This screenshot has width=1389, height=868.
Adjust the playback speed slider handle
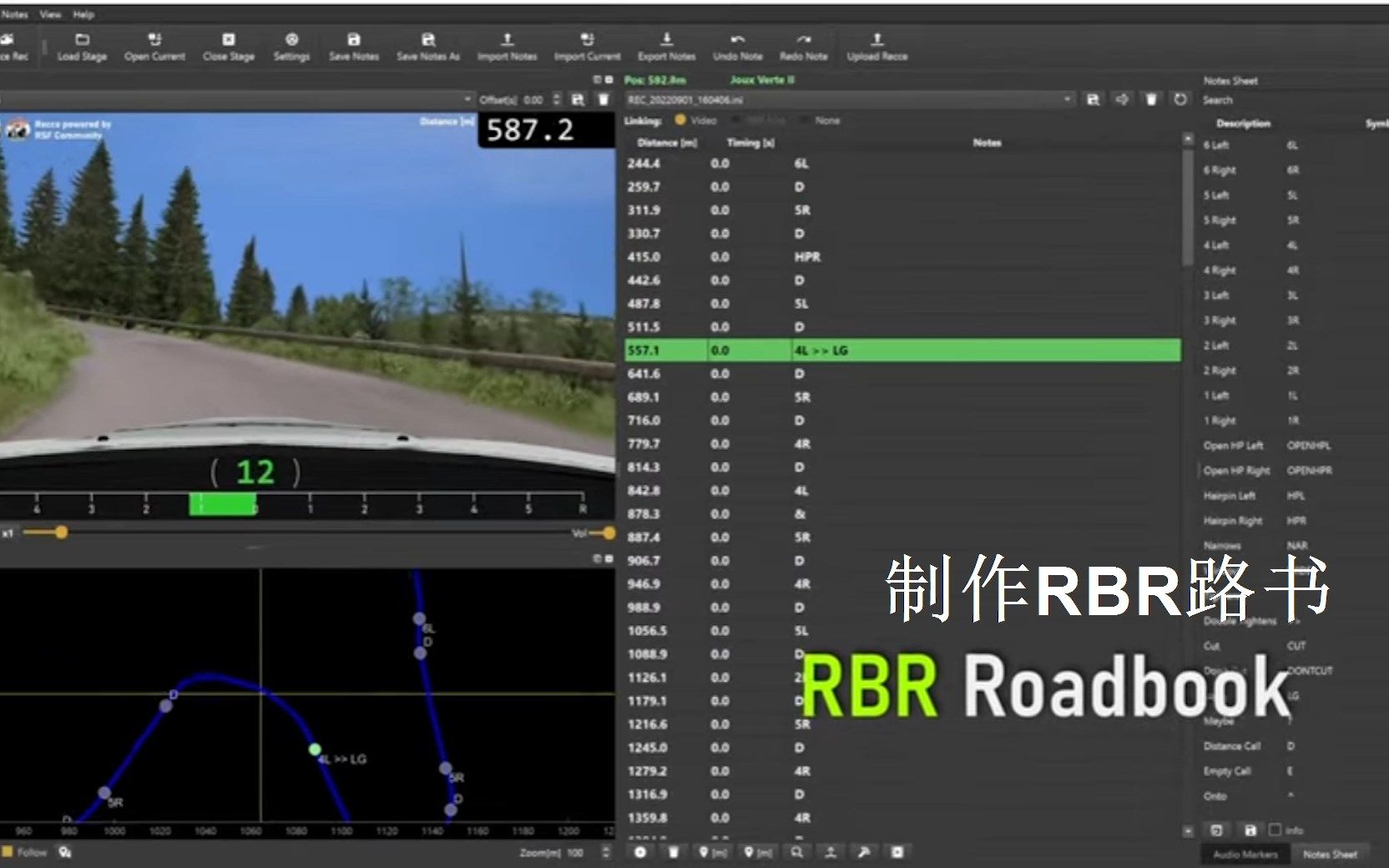click(x=61, y=532)
